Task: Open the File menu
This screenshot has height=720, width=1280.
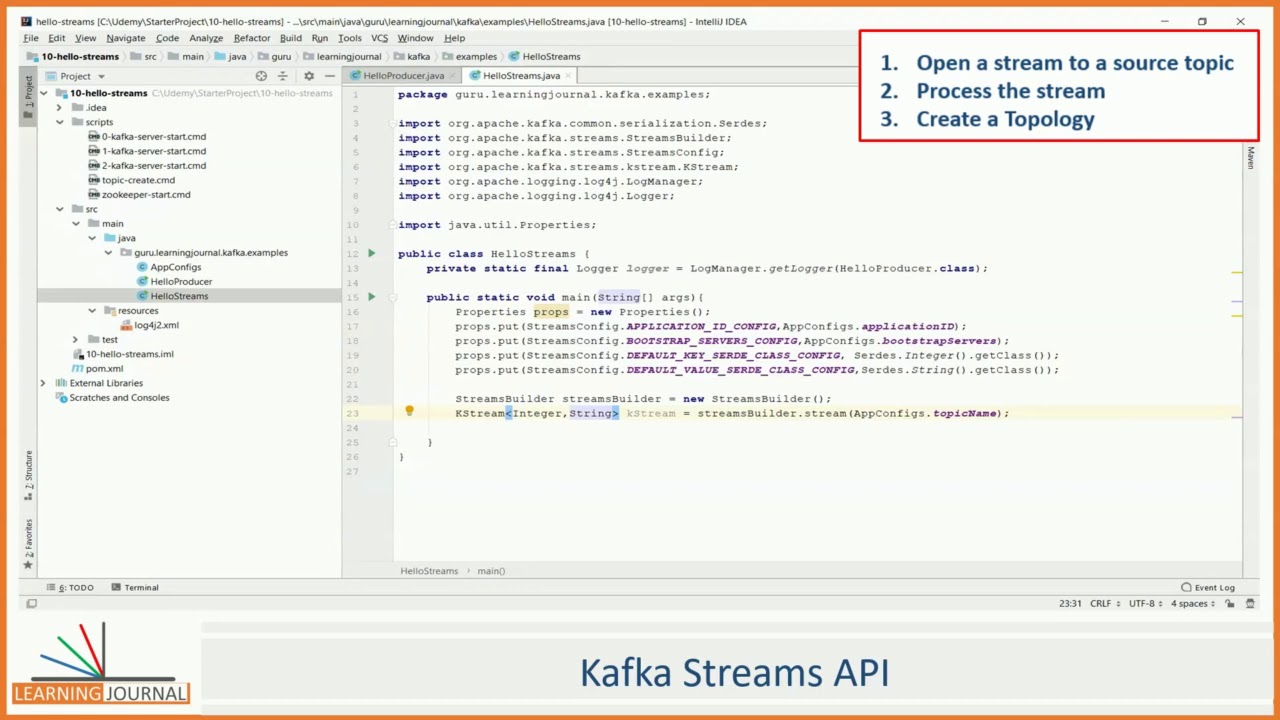Action: (31, 38)
